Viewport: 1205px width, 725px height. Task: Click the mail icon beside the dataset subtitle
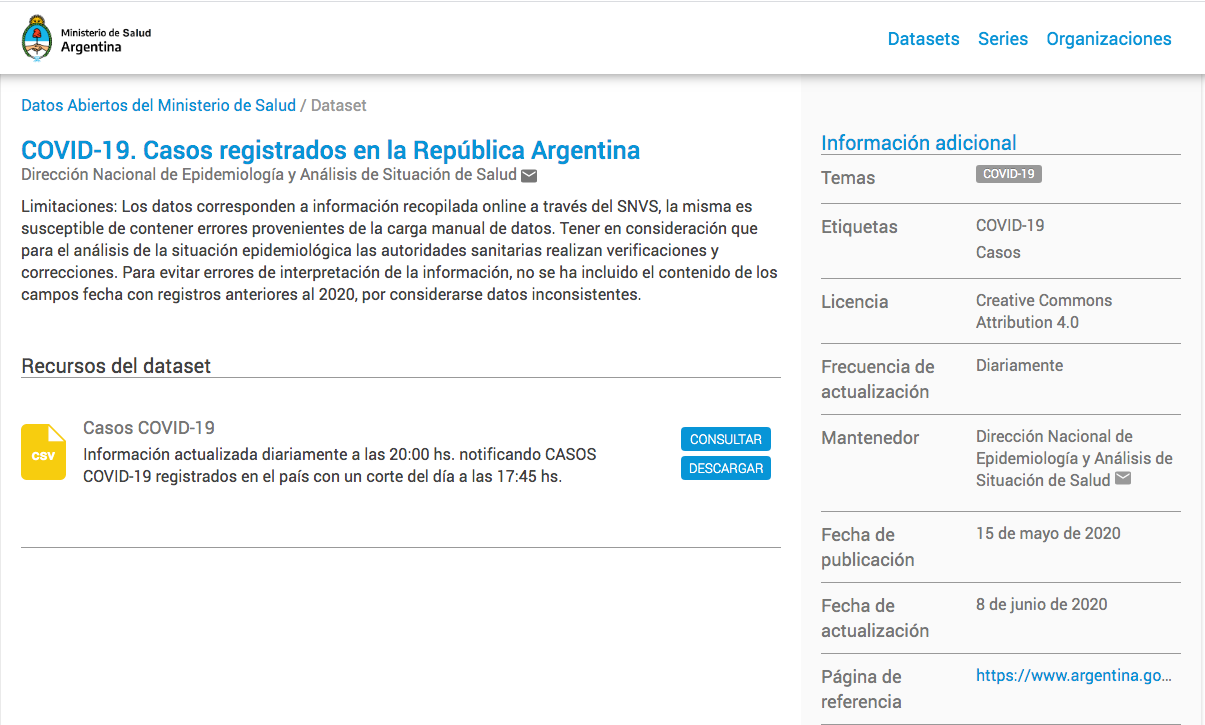pyautogui.click(x=530, y=176)
